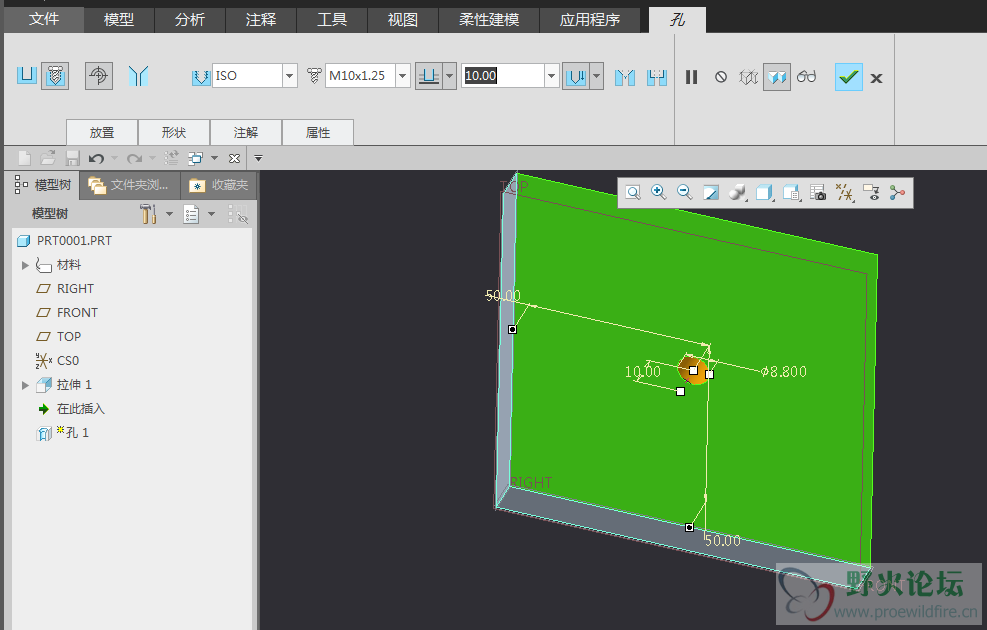Open the ISO thread standard dropdown
Viewport: 987px width, 630px height.
pyautogui.click(x=290, y=76)
